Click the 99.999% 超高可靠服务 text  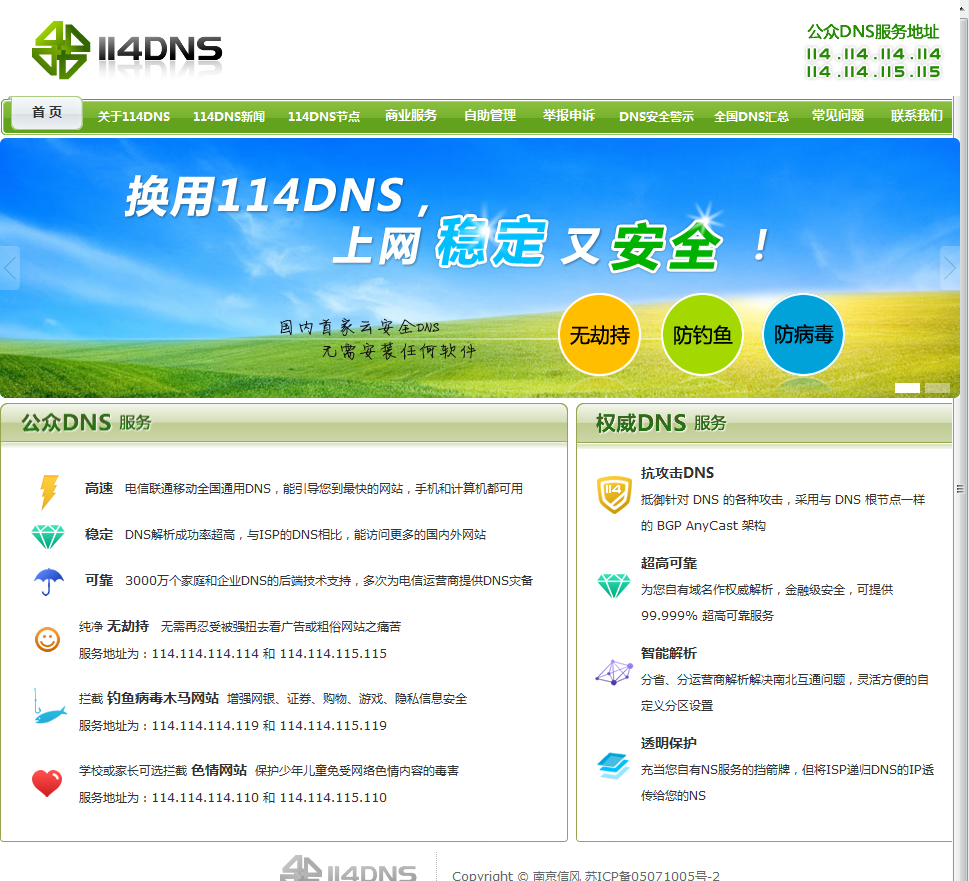pos(707,616)
